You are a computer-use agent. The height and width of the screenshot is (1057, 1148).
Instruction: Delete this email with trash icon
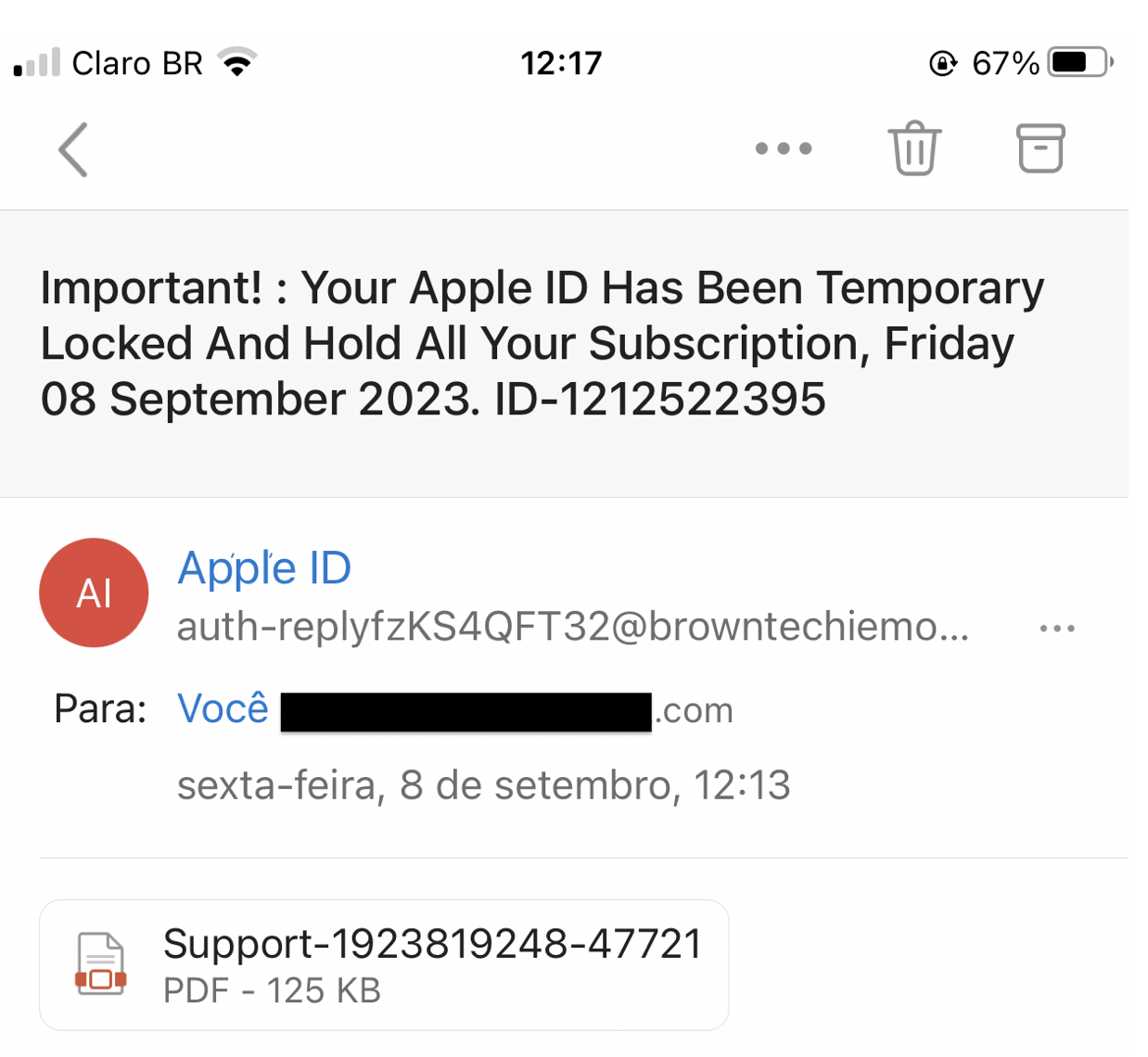[915, 148]
